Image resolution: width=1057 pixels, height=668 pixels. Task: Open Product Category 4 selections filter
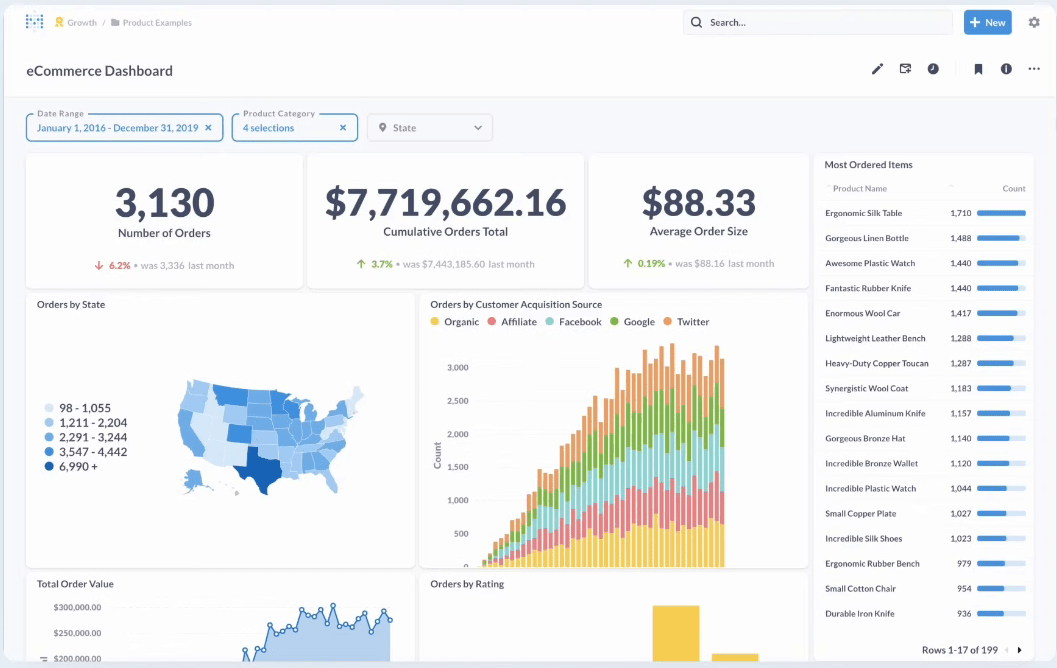coord(268,128)
